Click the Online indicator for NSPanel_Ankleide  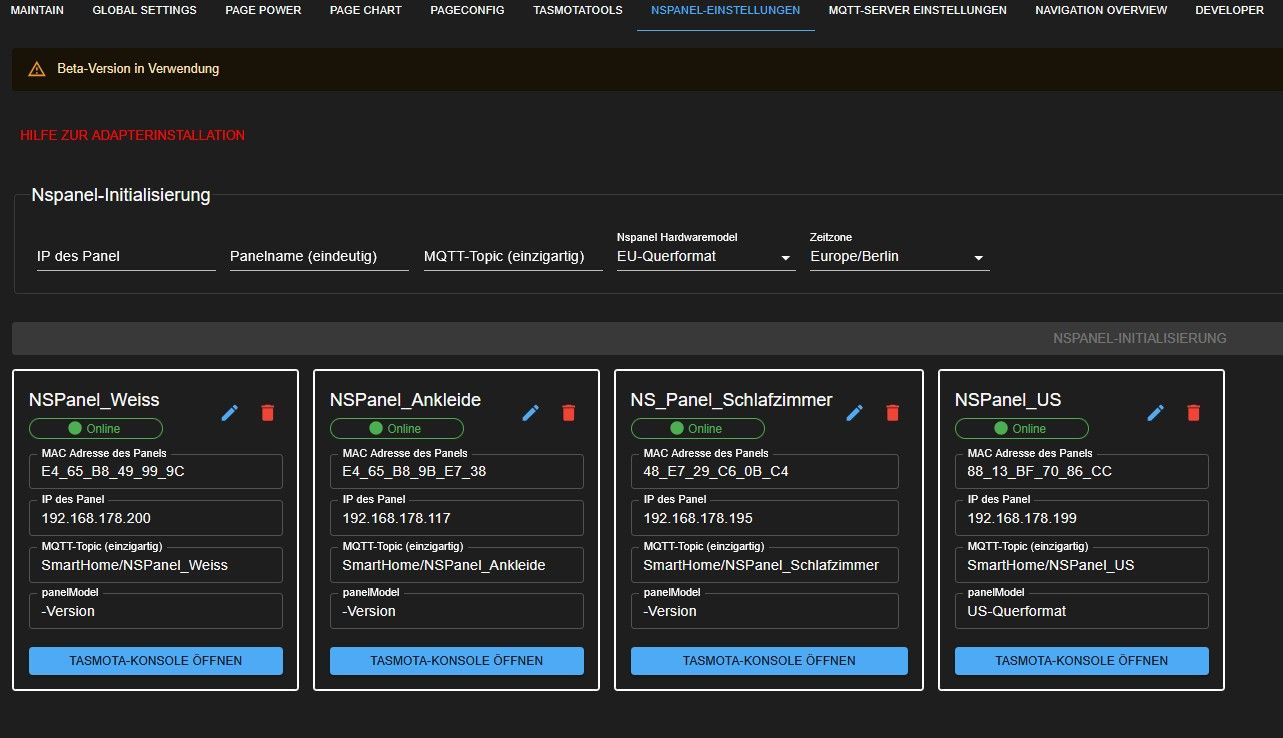click(396, 428)
